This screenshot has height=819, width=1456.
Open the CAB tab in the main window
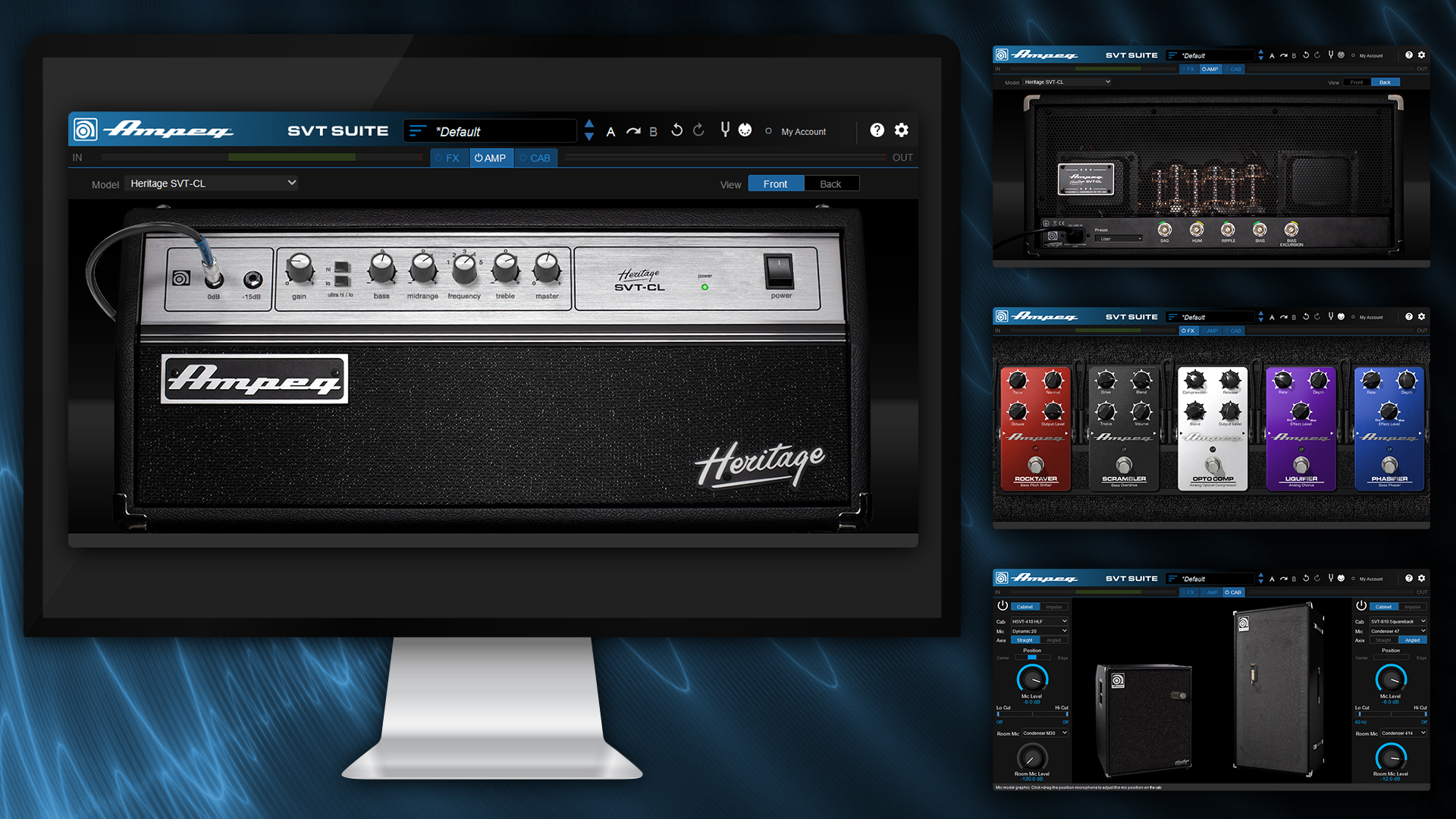535,158
